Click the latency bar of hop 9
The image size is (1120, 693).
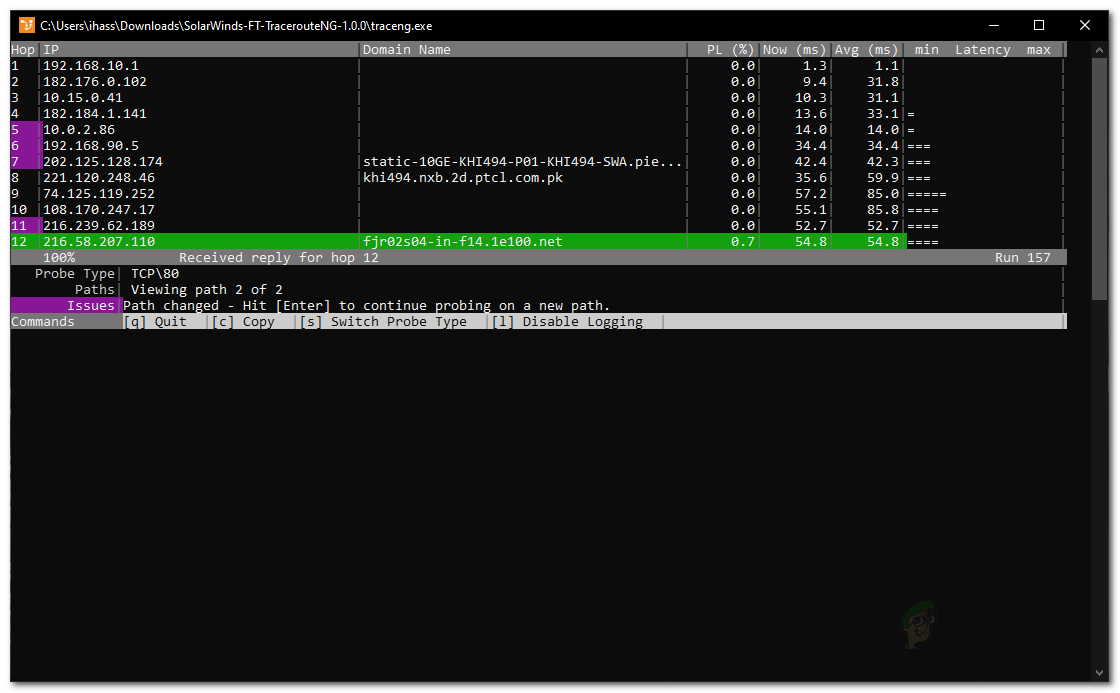pyautogui.click(x=927, y=194)
